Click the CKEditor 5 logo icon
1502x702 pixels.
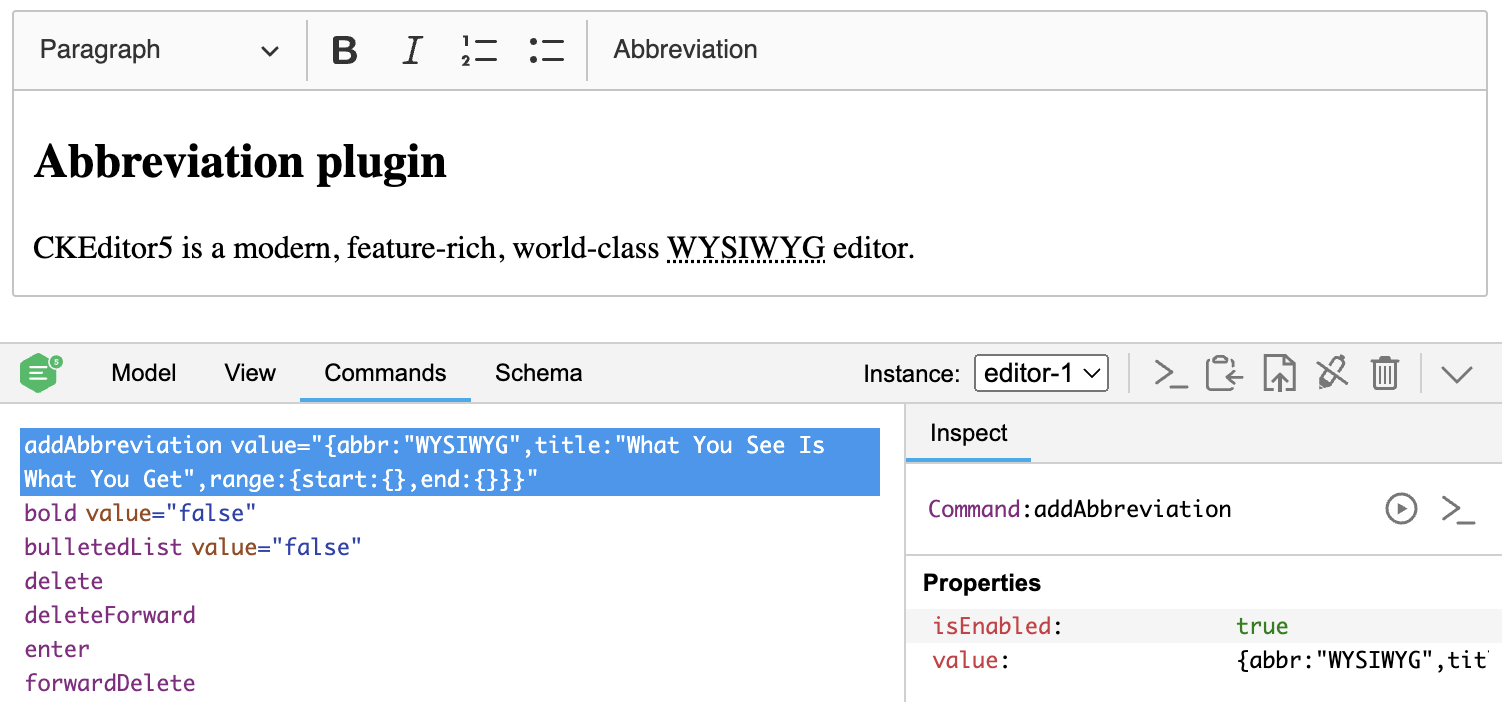pos(40,373)
